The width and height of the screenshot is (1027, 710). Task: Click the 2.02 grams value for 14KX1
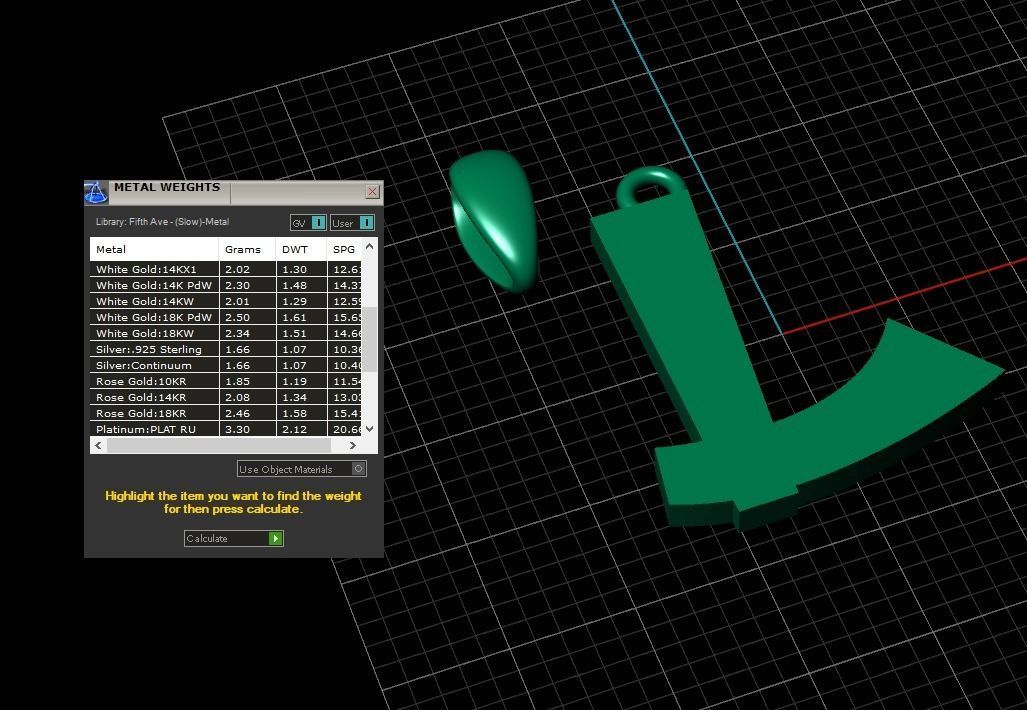pos(237,269)
